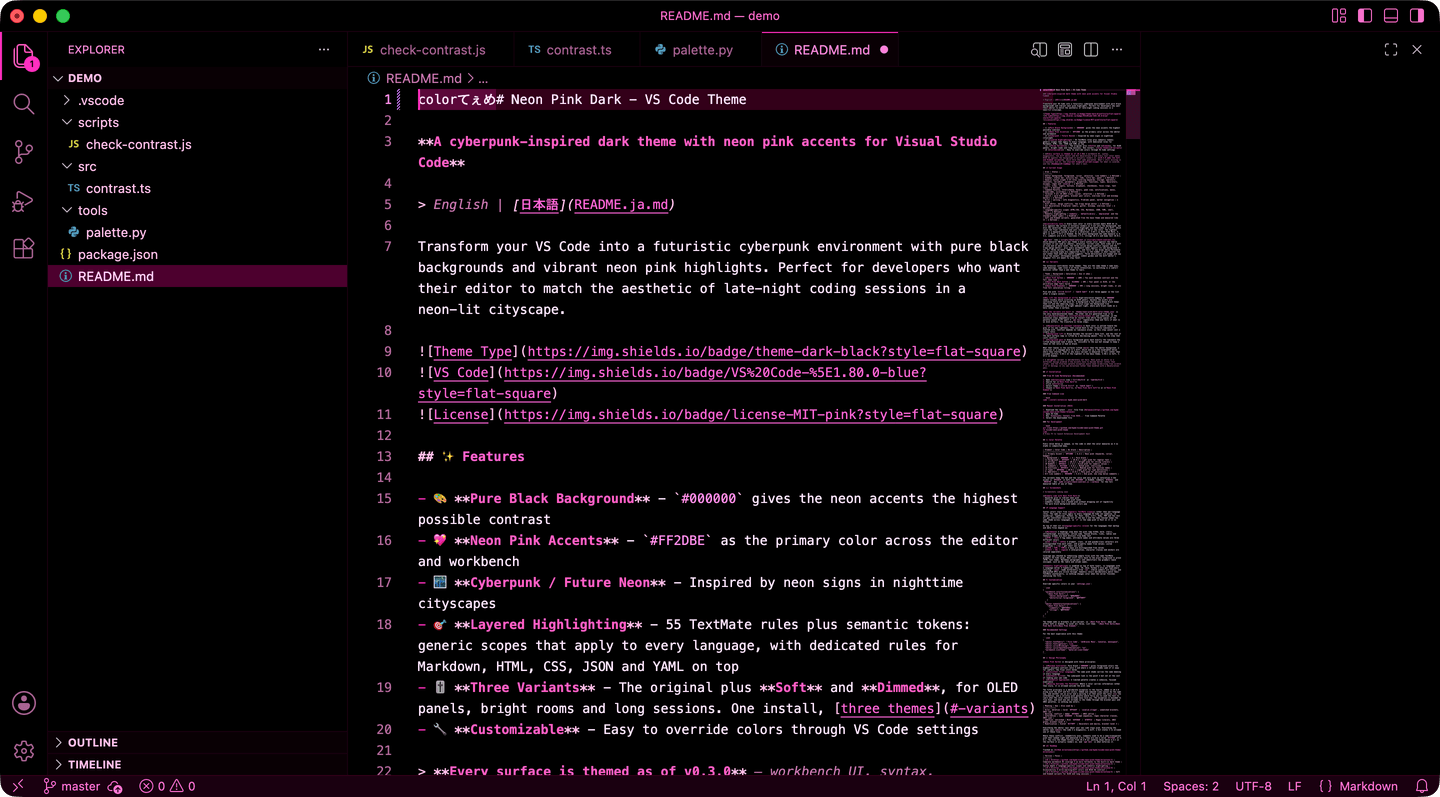Click the dirty dot on README.md tab
The height and width of the screenshot is (797, 1440).
(x=884, y=50)
